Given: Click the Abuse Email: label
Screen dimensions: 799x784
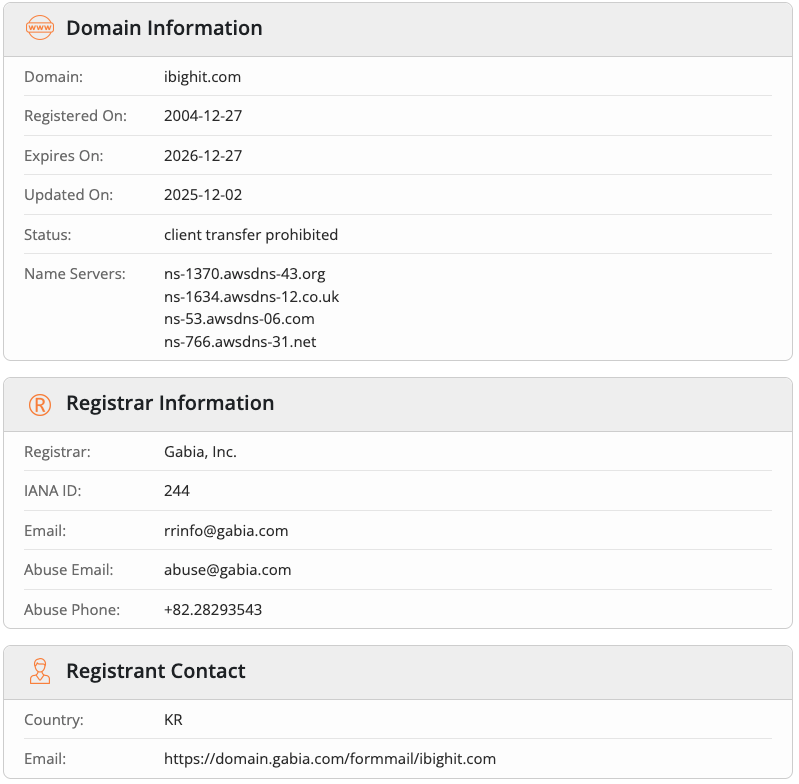Looking at the screenshot, I should (69, 570).
